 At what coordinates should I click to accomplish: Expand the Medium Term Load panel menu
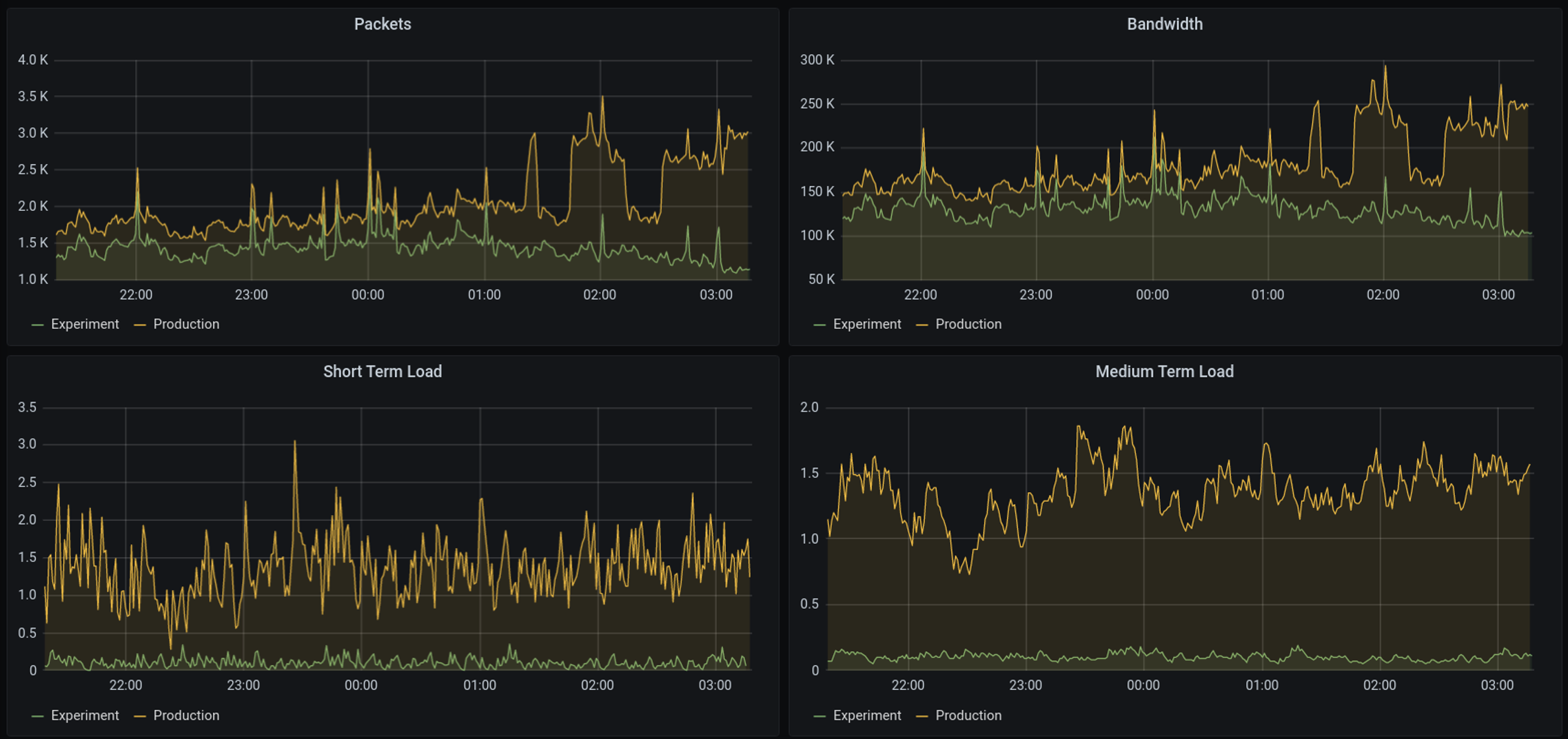pos(1164,372)
